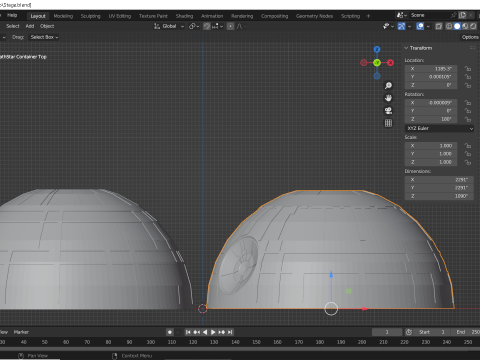Switch to solid shading mode
This screenshot has width=480, height=360.
pos(457,26)
